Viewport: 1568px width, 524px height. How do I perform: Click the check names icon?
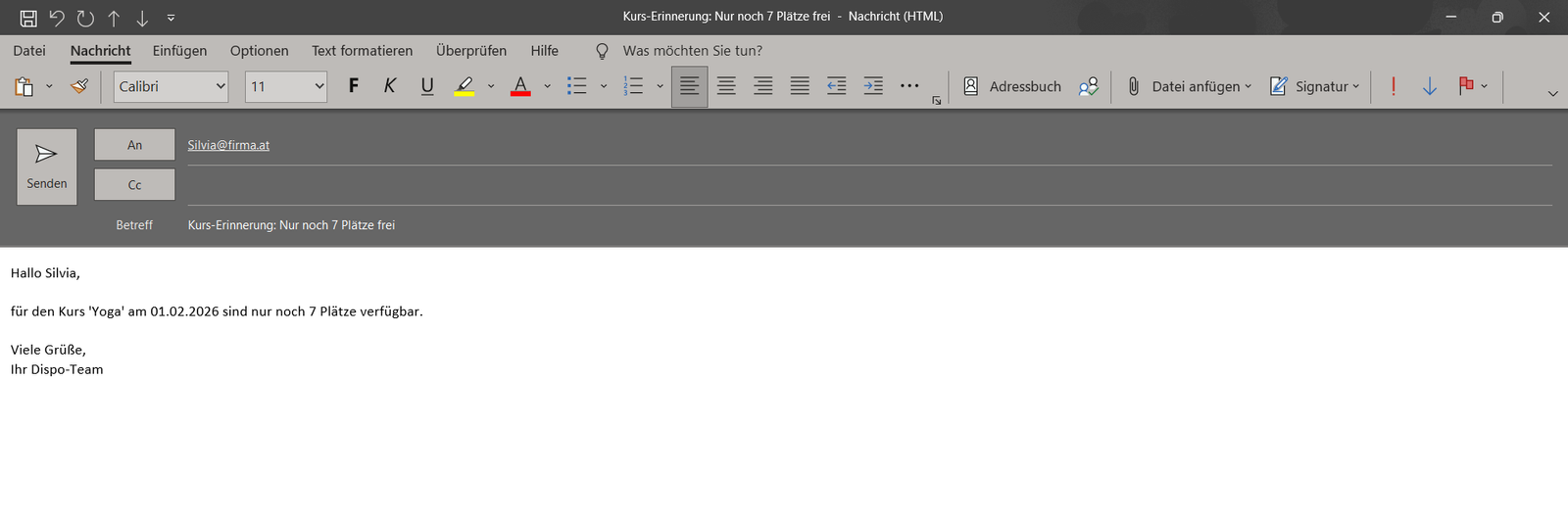pyautogui.click(x=1088, y=86)
